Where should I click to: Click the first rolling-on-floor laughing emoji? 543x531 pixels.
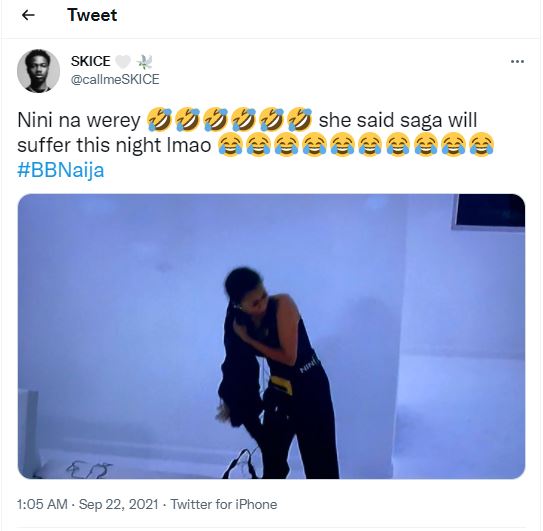[159, 120]
